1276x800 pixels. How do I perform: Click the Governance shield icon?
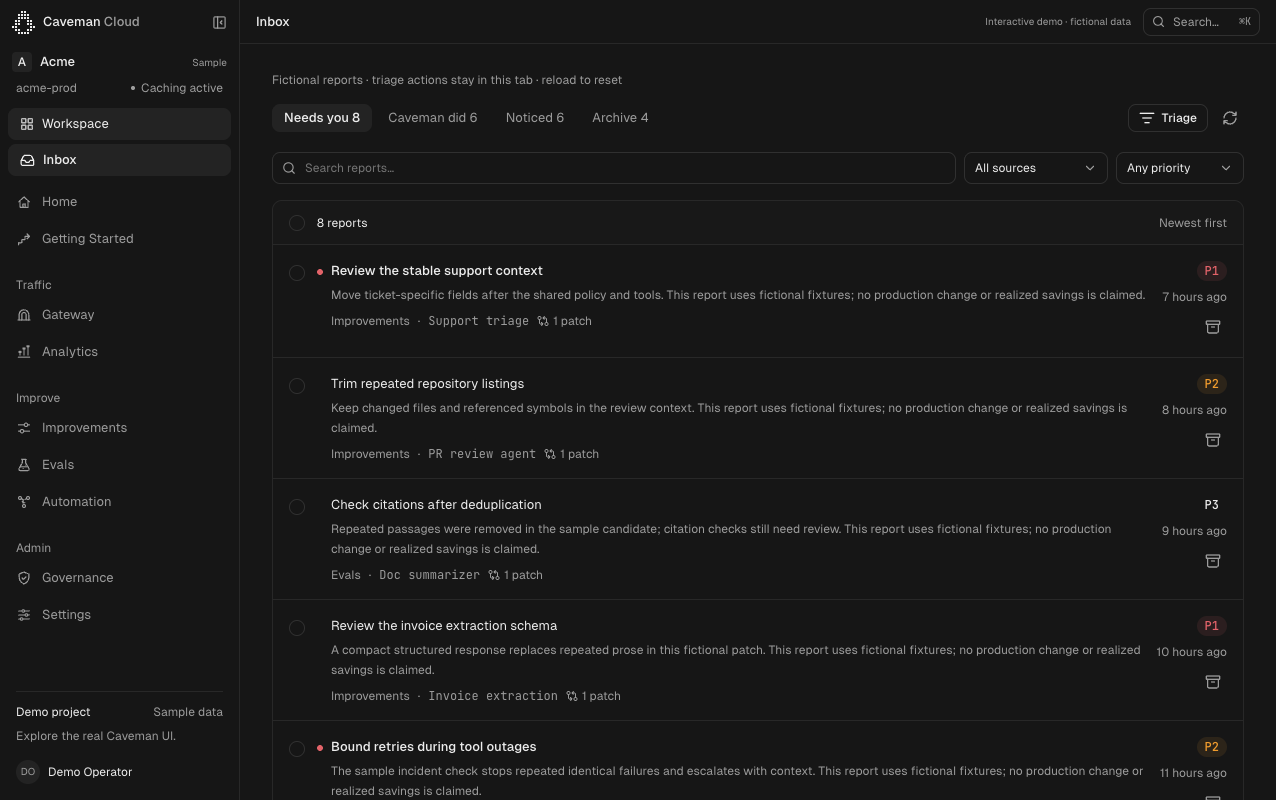(x=24, y=578)
